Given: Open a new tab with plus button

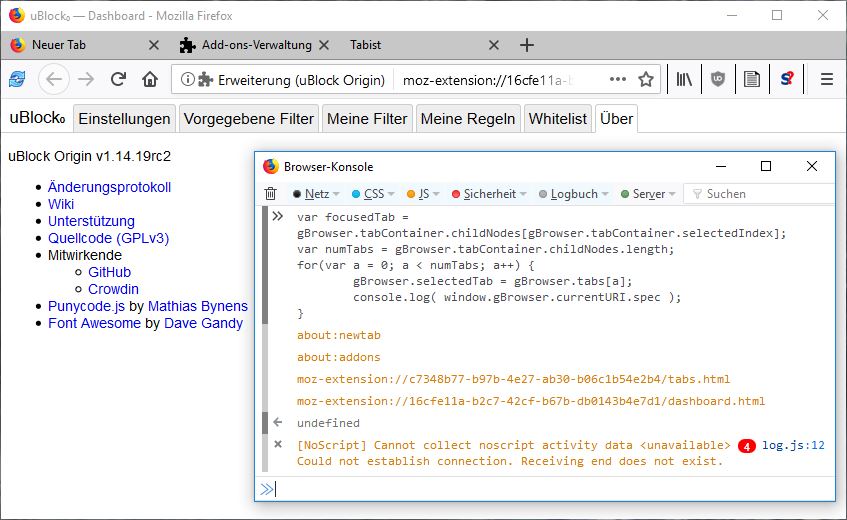Looking at the screenshot, I should pos(527,45).
